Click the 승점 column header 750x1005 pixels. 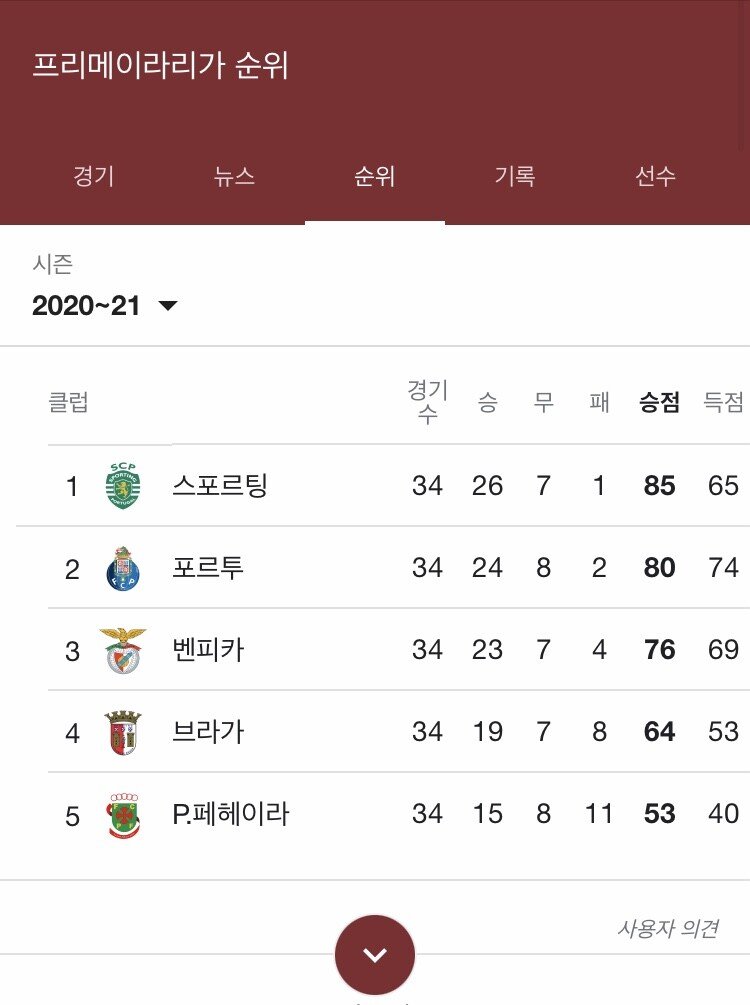pyautogui.click(x=659, y=402)
